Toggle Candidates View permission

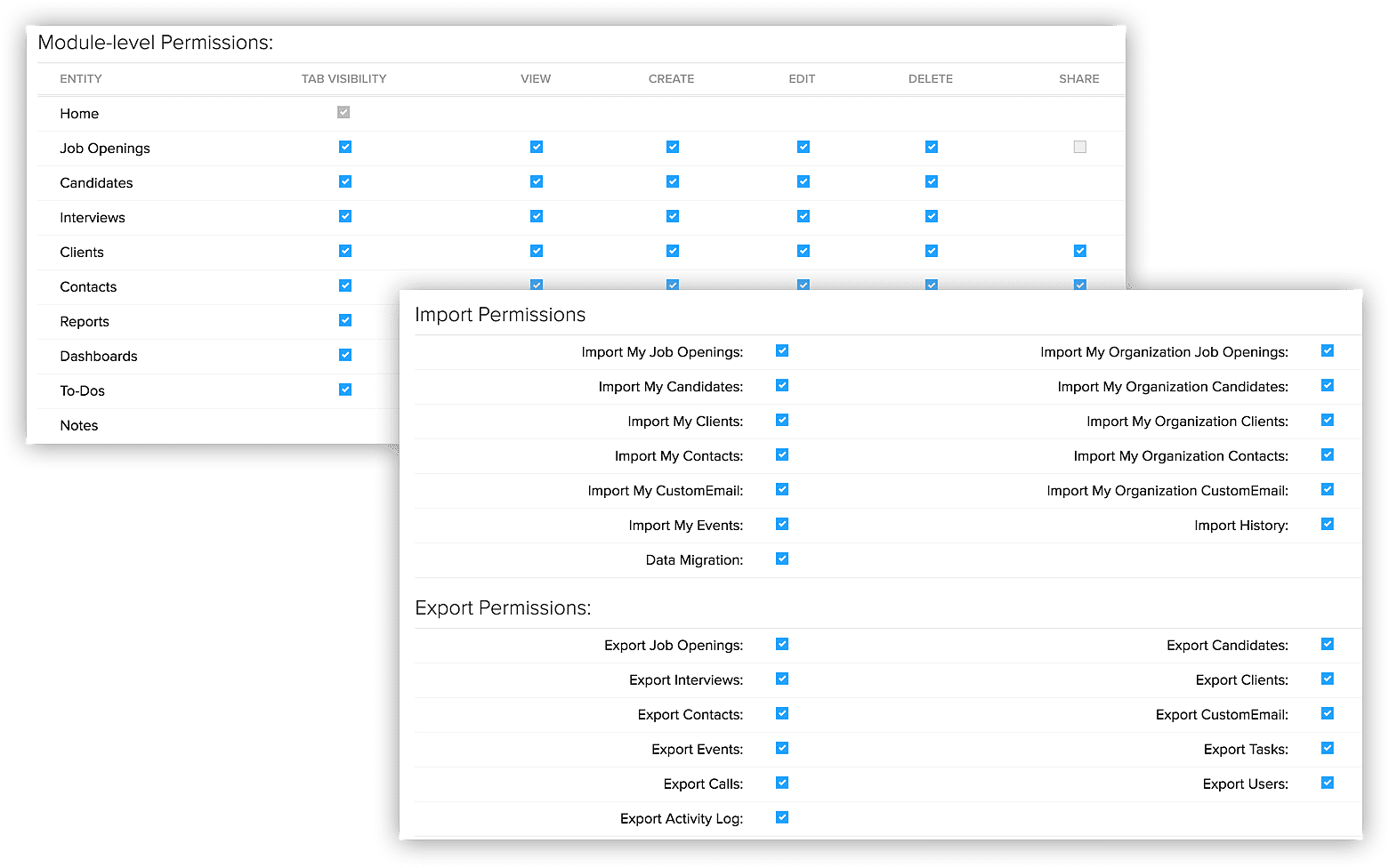tap(537, 181)
